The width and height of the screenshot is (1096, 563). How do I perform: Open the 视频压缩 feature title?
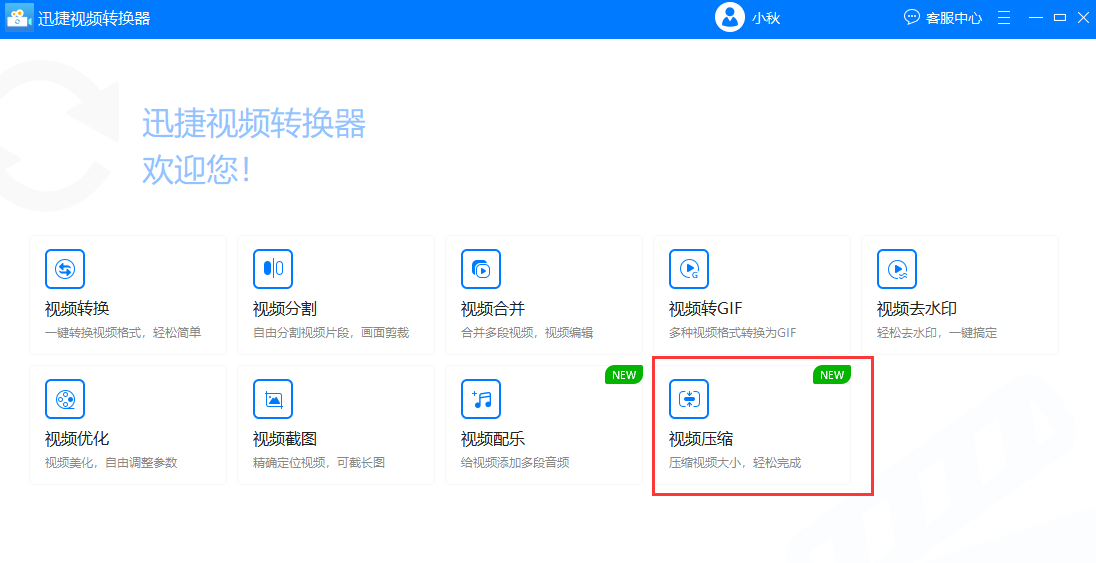coord(701,439)
